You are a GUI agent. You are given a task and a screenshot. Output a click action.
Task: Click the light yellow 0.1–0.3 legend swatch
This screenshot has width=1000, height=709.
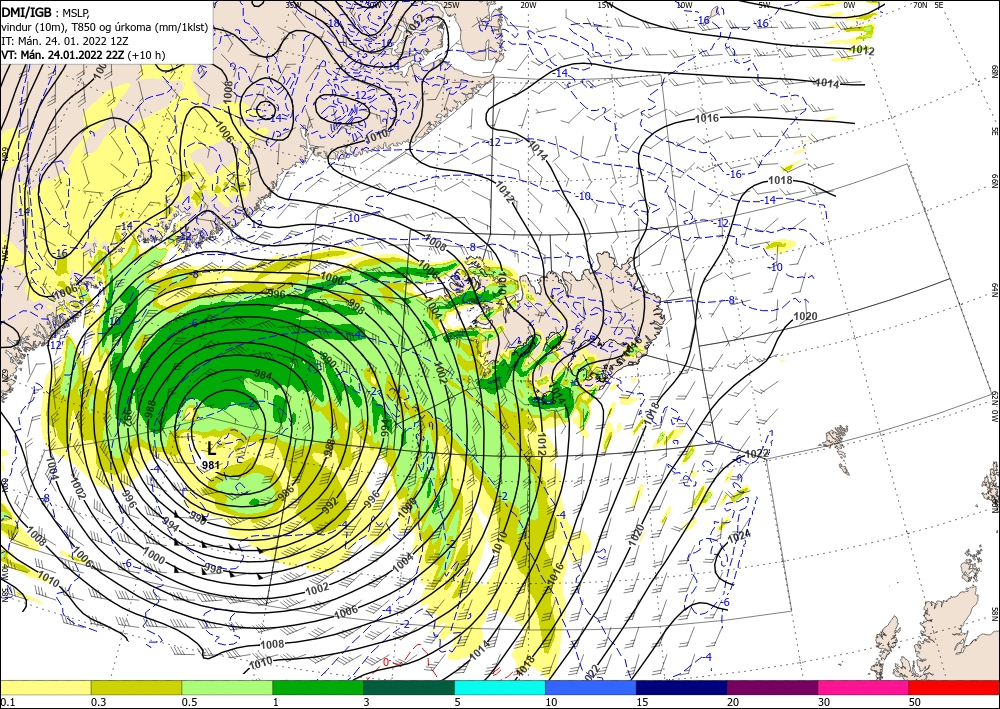(45, 687)
